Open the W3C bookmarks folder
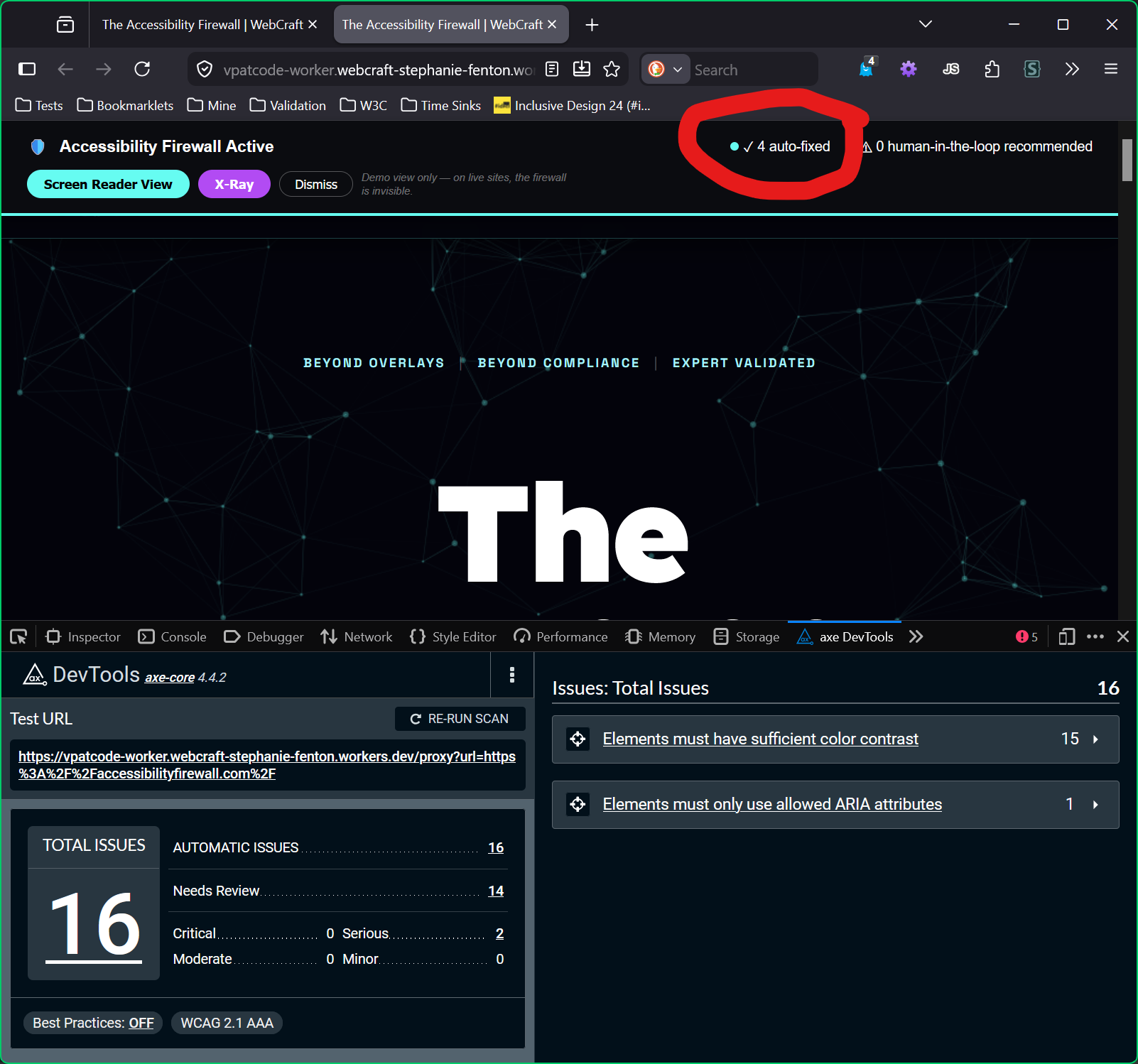The image size is (1138, 1064). 363,106
